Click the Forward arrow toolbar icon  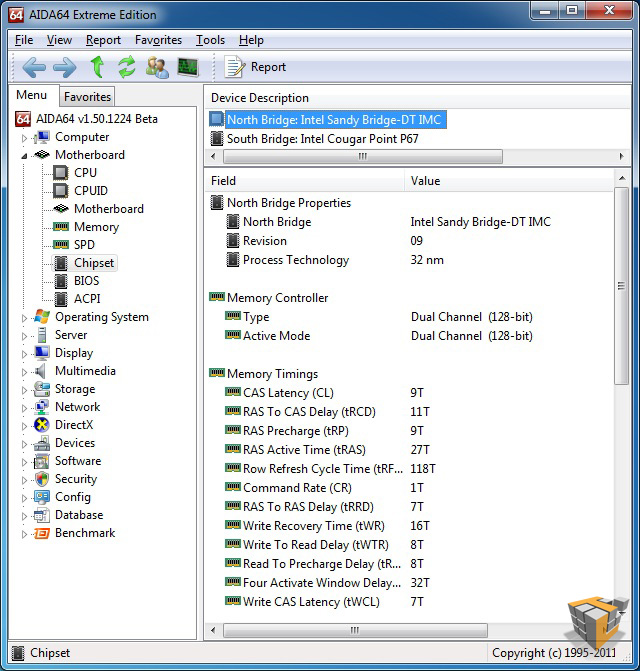65,68
